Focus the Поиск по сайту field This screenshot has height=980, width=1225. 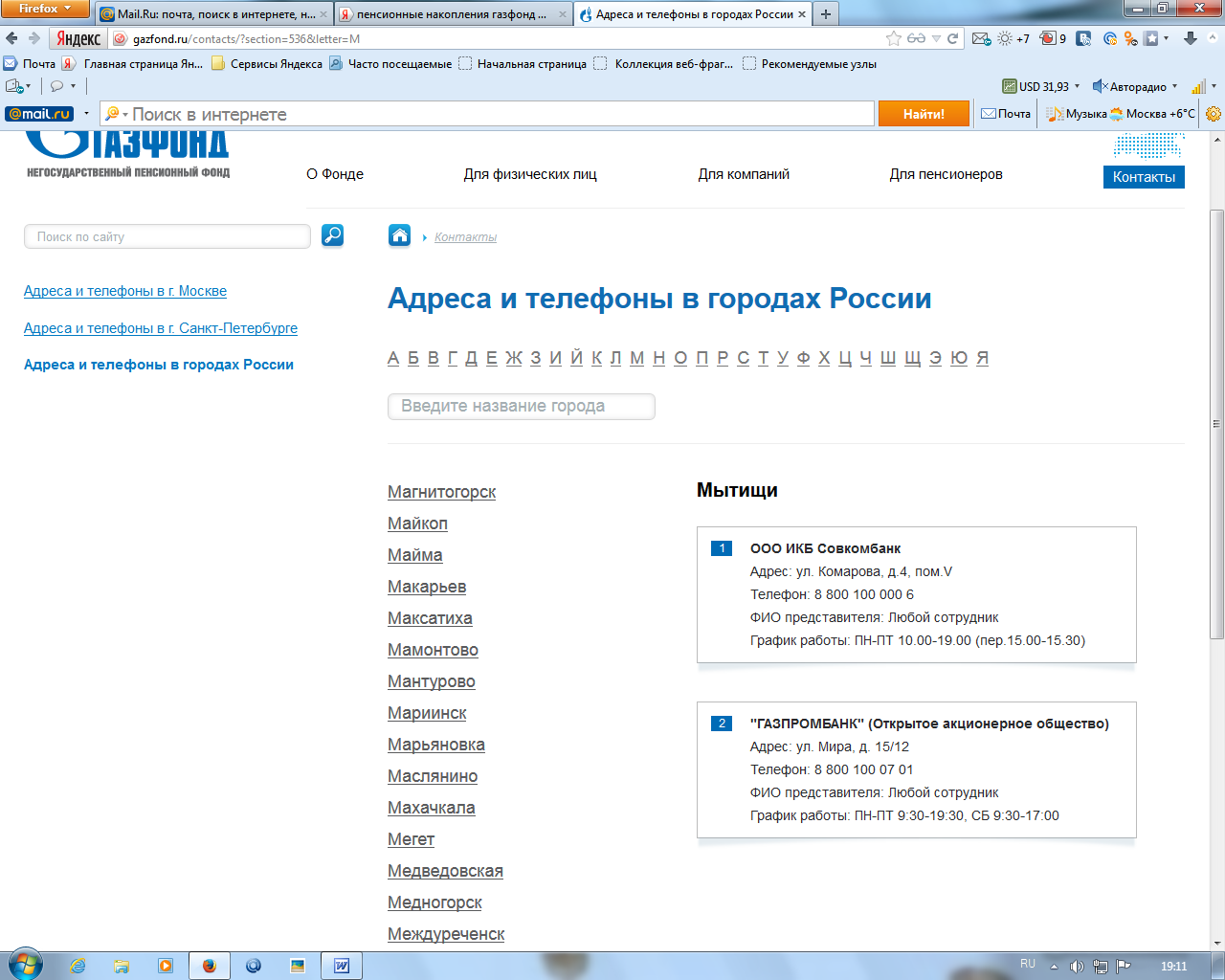[167, 236]
